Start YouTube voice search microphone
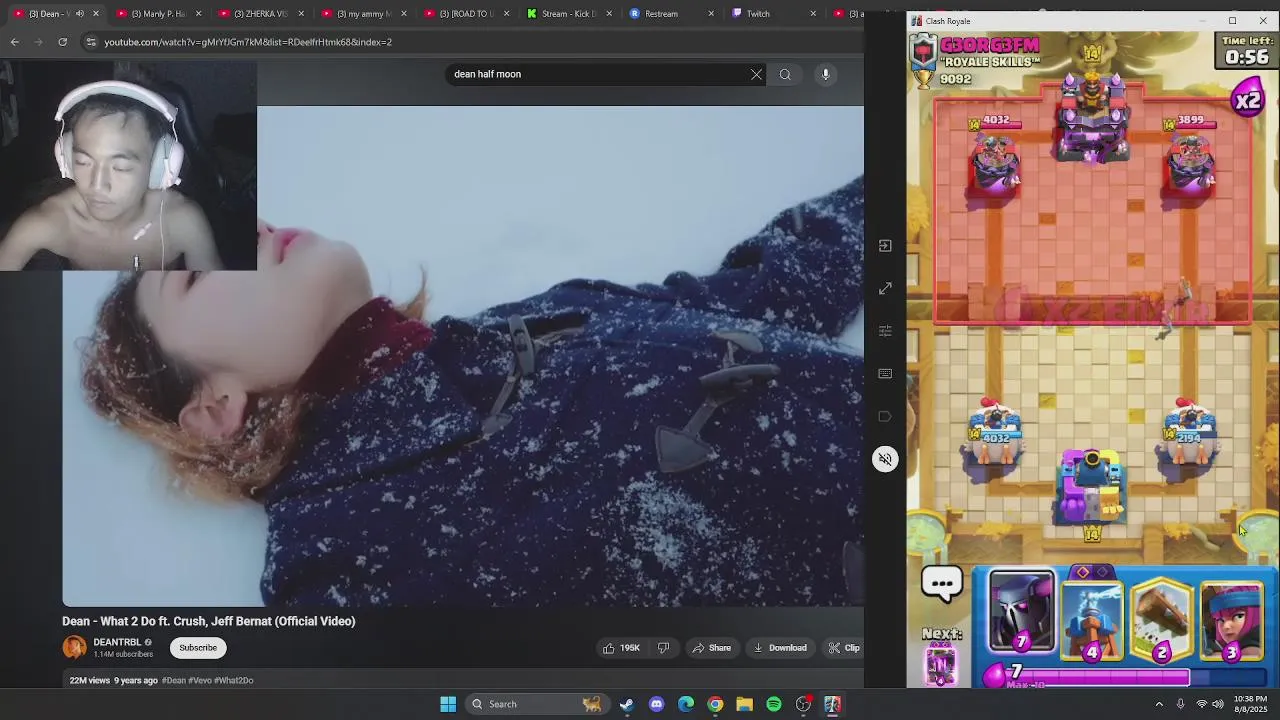This screenshot has height=720, width=1280. [x=825, y=74]
